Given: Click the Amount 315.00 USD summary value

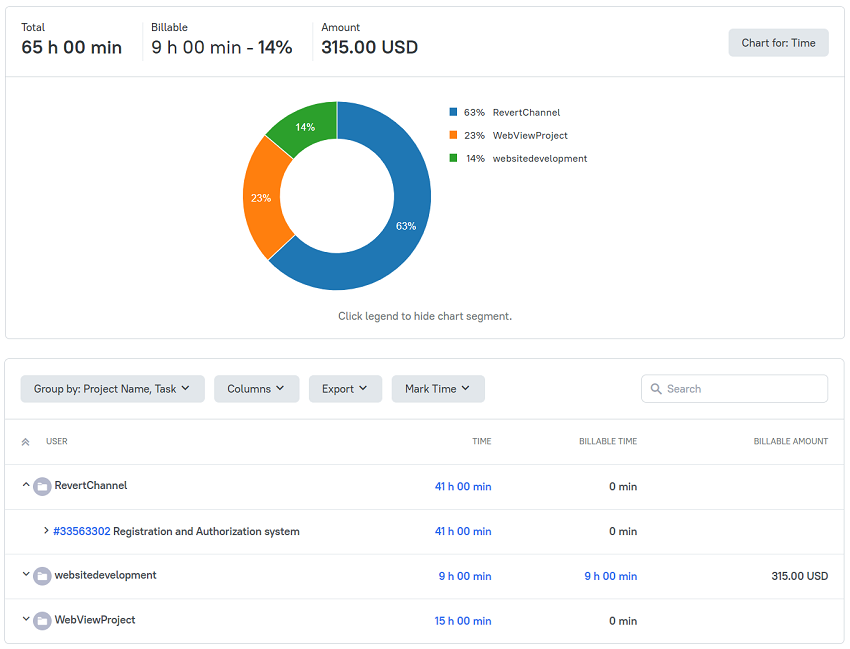Looking at the screenshot, I should (370, 48).
